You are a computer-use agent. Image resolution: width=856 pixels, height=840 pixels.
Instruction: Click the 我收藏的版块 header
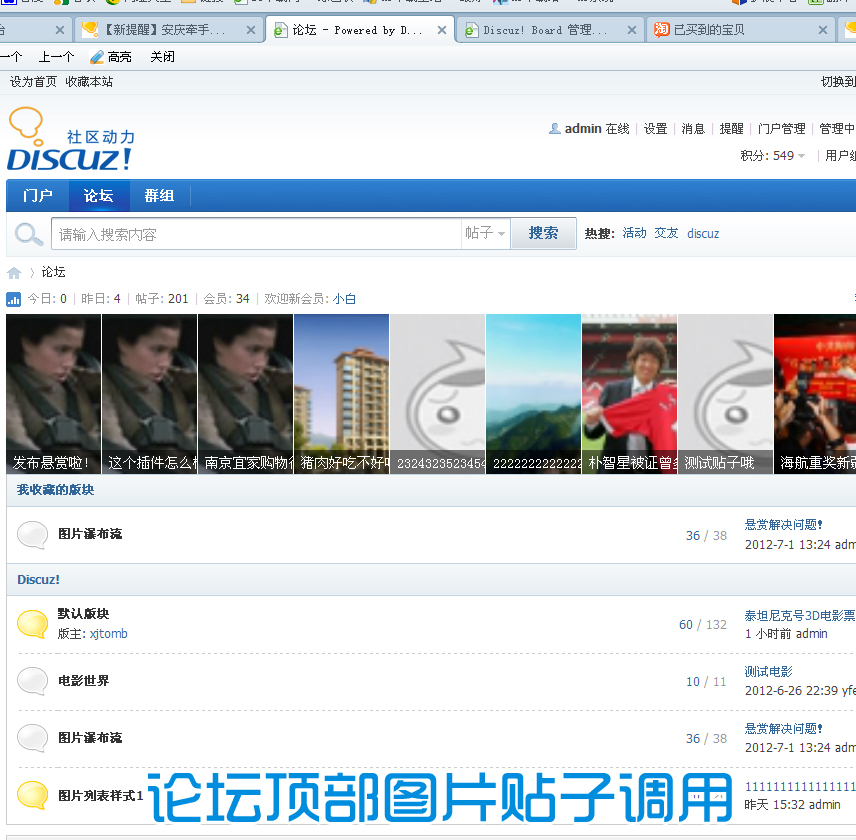tap(56, 490)
